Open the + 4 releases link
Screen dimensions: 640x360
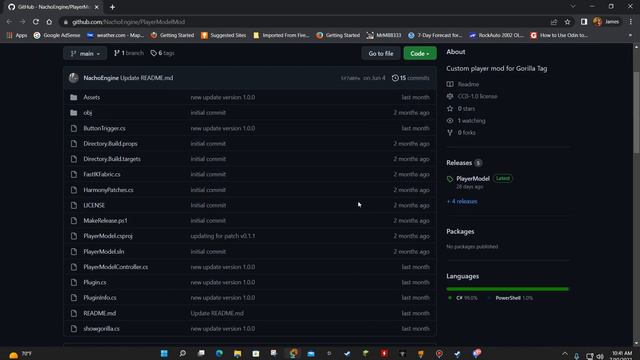click(x=462, y=202)
